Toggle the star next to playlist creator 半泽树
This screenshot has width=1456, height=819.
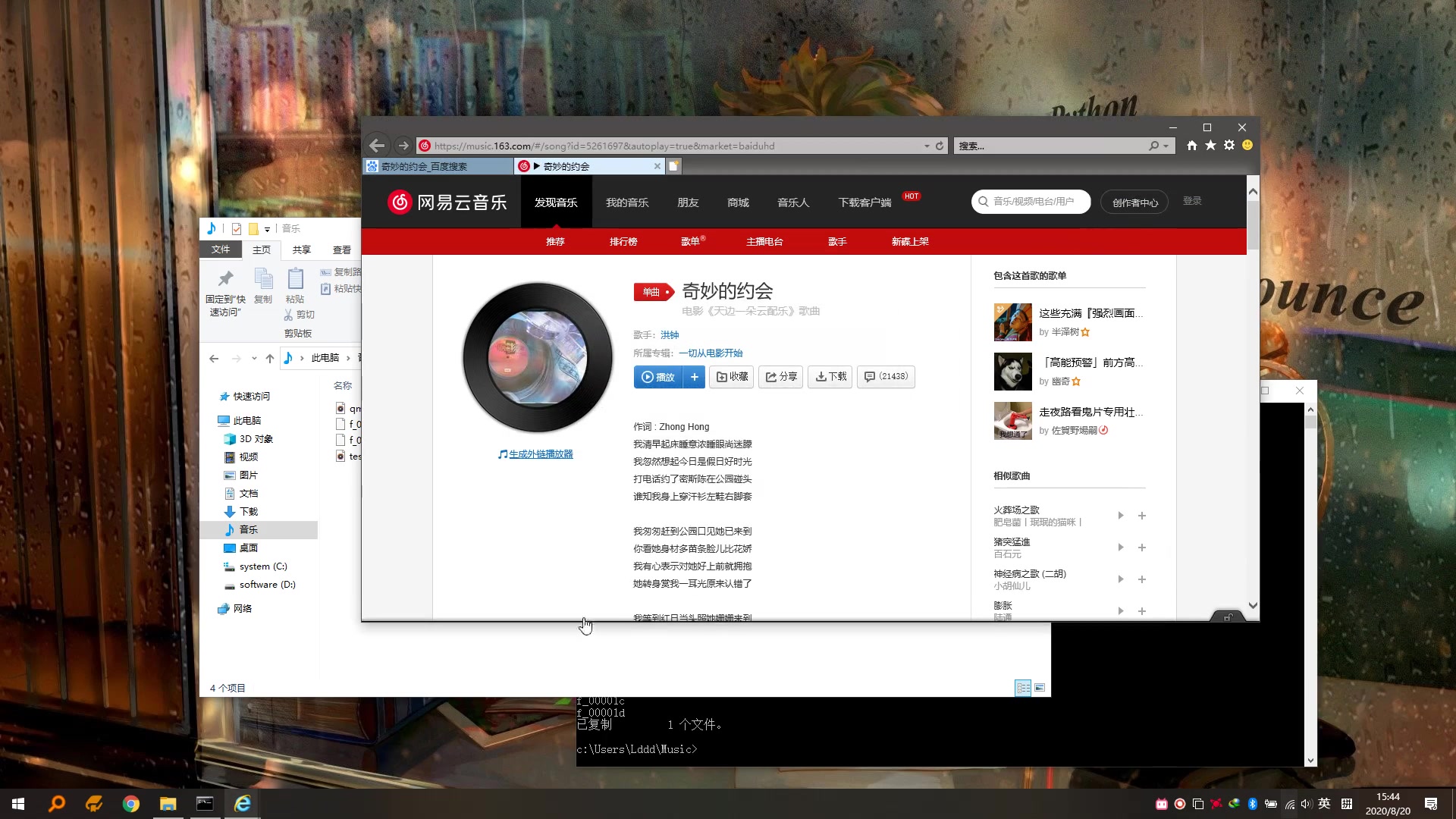click(1085, 332)
